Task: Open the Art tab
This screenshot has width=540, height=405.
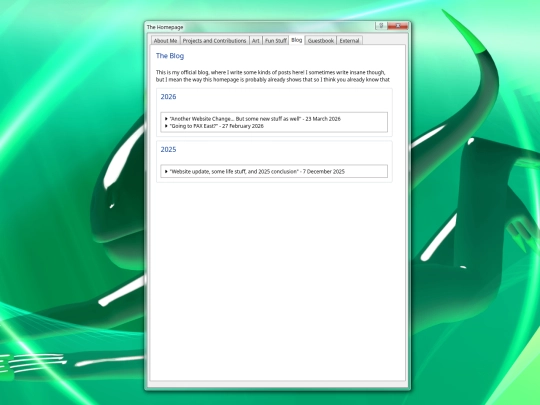Action: click(x=256, y=41)
